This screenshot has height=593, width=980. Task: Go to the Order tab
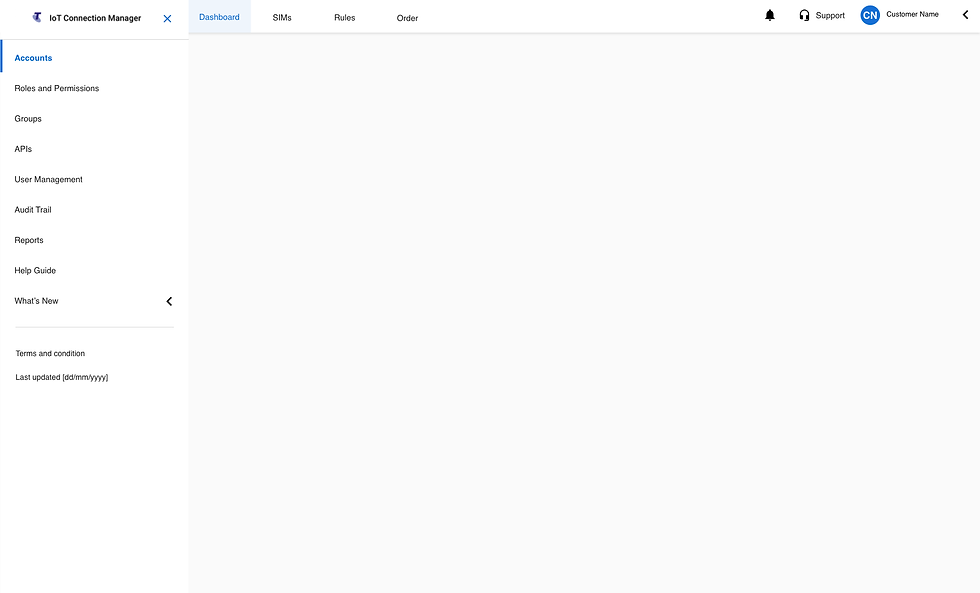pos(408,18)
